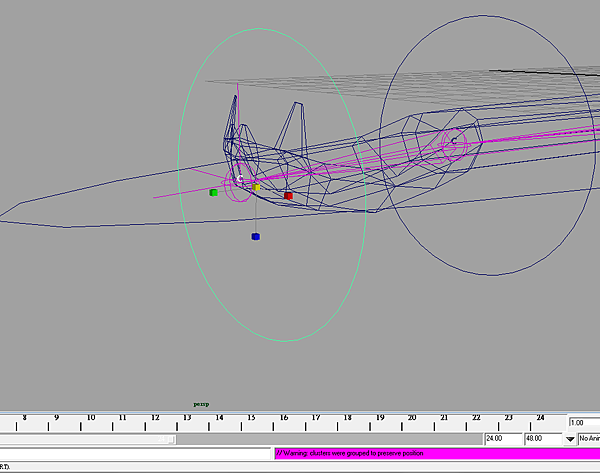Click the animation end field showing 48.00
Image resolution: width=600 pixels, height=473 pixels.
click(x=543, y=439)
